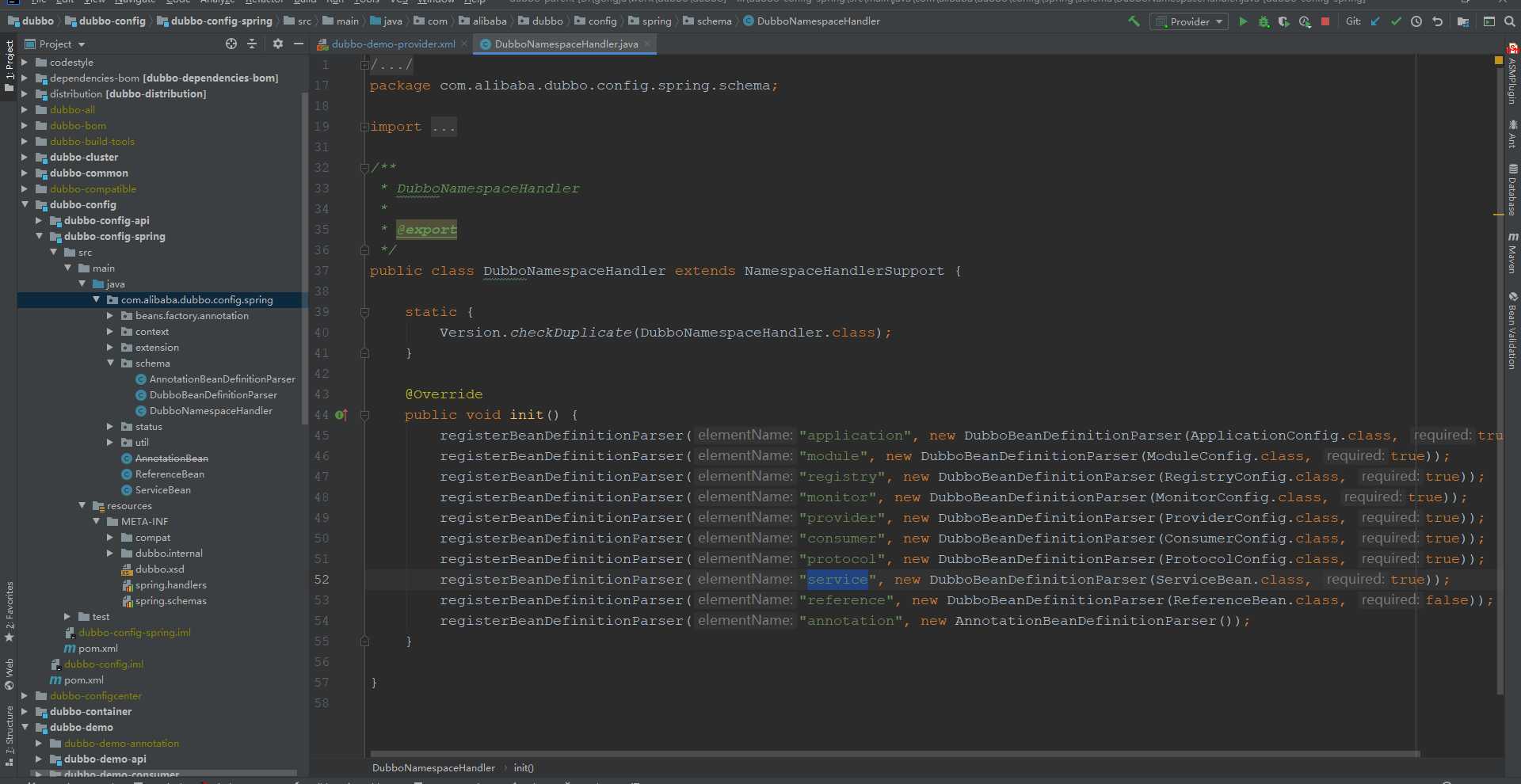Click the Project panel vertical scrollbar
This screenshot has height=784, width=1521.
pos(304,258)
